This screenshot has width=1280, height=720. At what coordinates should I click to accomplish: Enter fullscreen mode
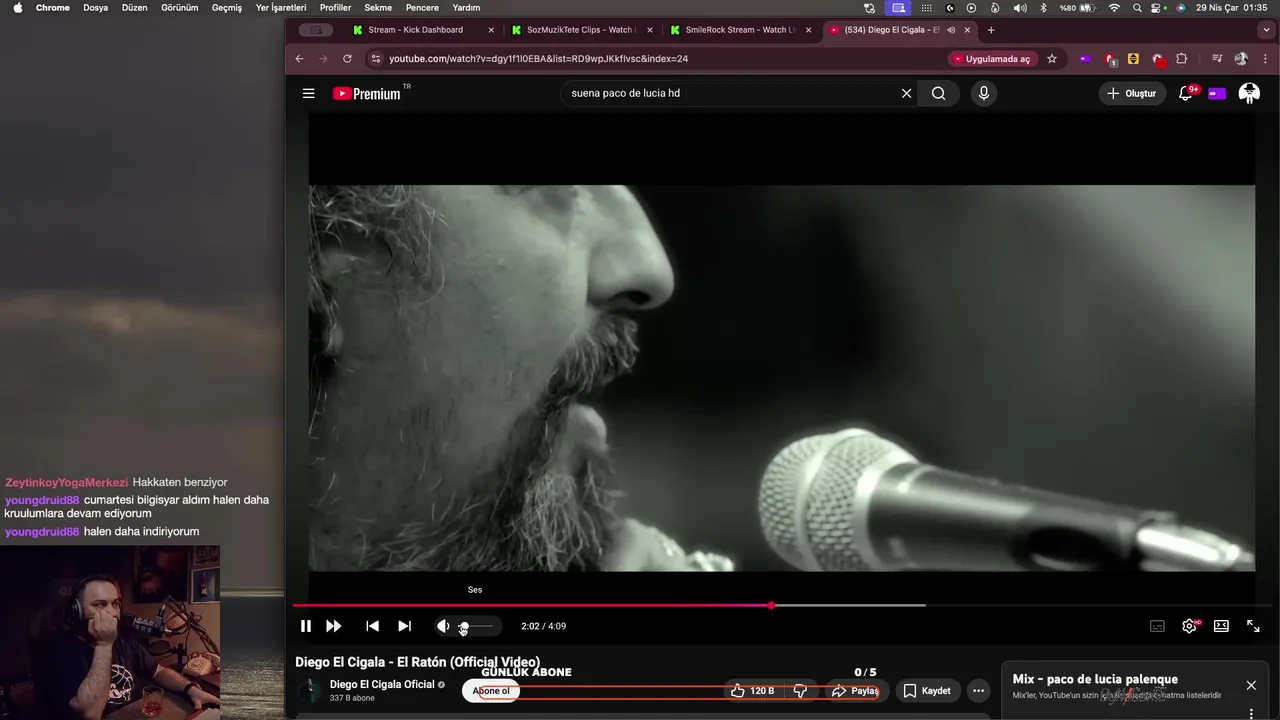[1253, 626]
